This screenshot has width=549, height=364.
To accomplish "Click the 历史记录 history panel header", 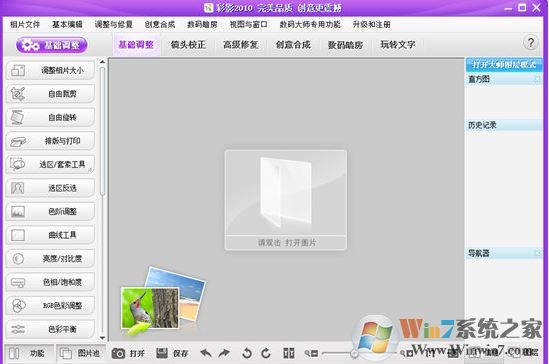I will point(504,125).
